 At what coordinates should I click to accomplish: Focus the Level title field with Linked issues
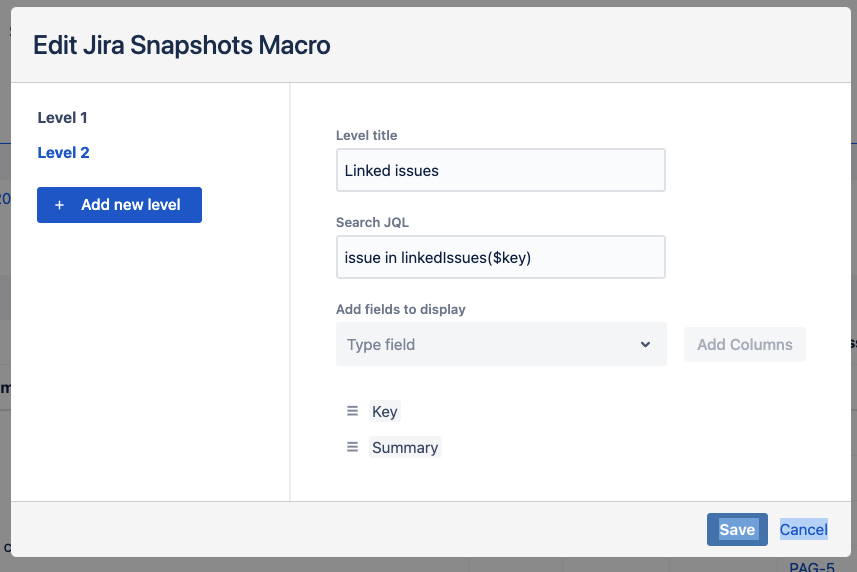tap(501, 170)
